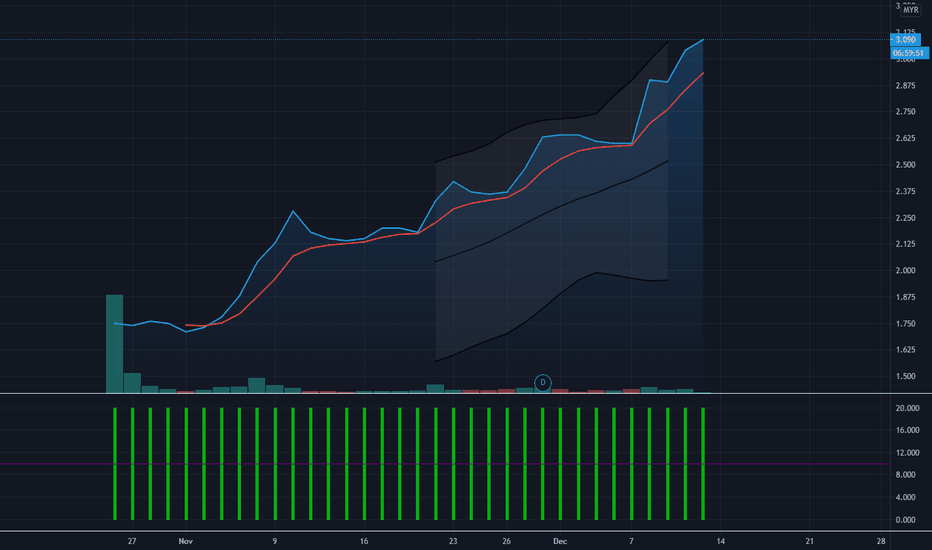Click the 23 date label on time axis
Viewport: 932px width, 550px height.
tap(453, 542)
